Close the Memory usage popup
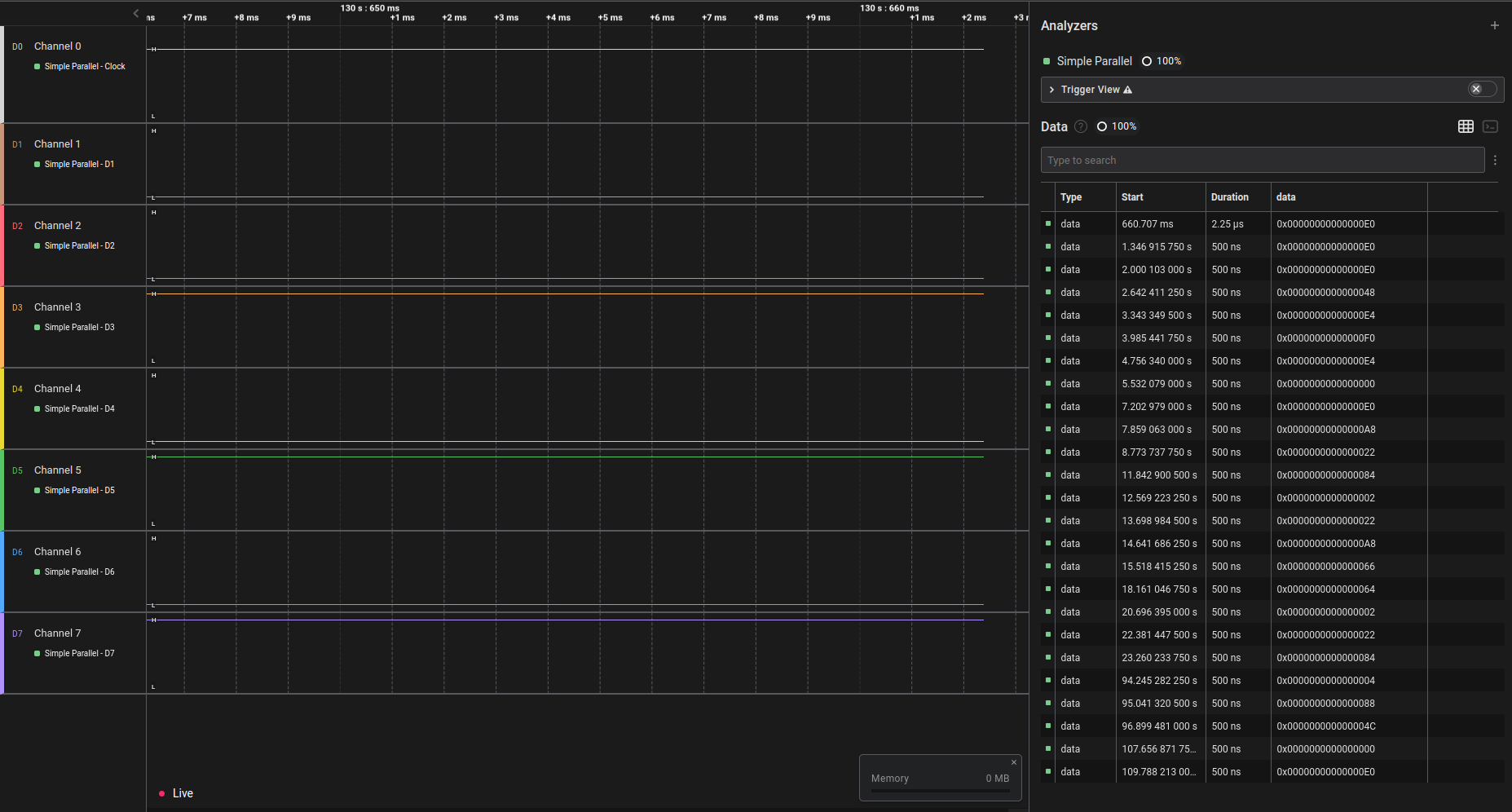 (x=1014, y=762)
